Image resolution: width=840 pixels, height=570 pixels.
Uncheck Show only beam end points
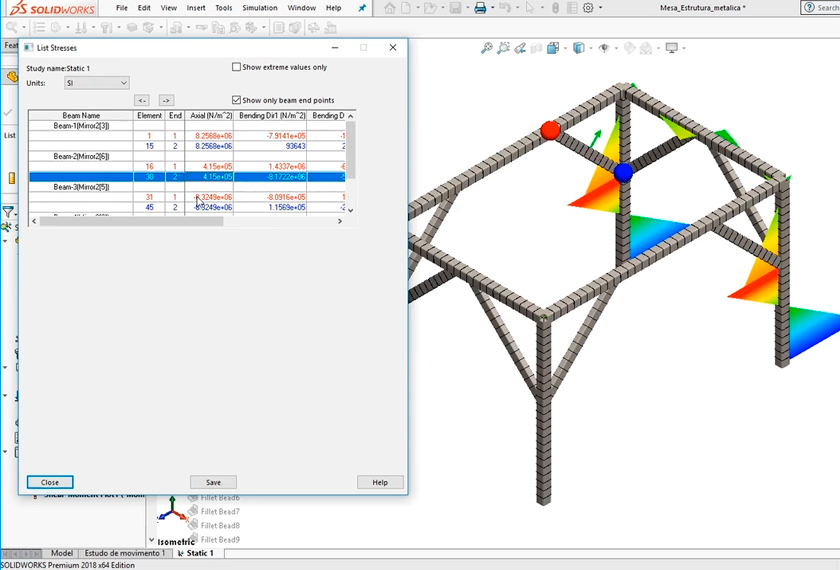click(237, 100)
